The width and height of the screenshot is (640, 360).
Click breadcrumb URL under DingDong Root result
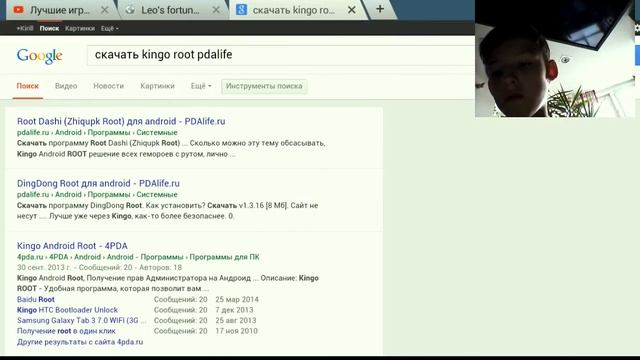97,194
